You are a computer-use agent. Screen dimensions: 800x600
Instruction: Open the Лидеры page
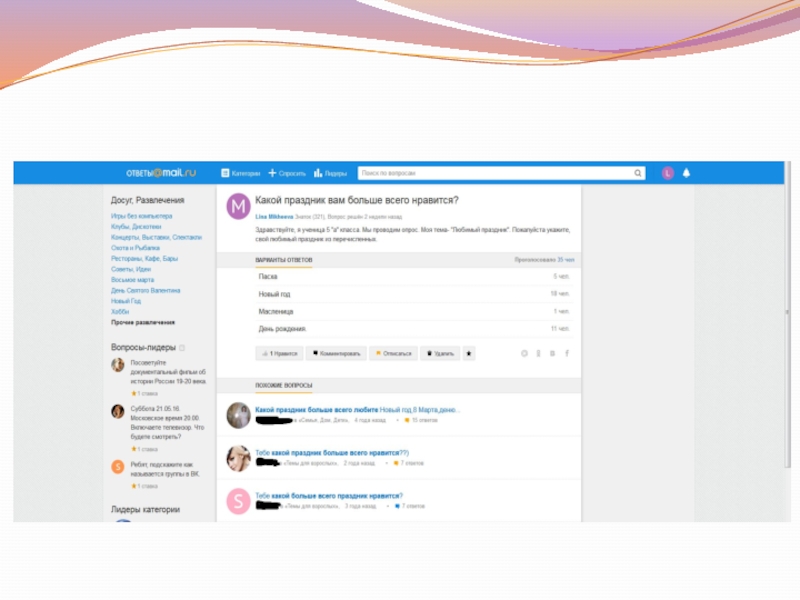pyautogui.click(x=331, y=173)
